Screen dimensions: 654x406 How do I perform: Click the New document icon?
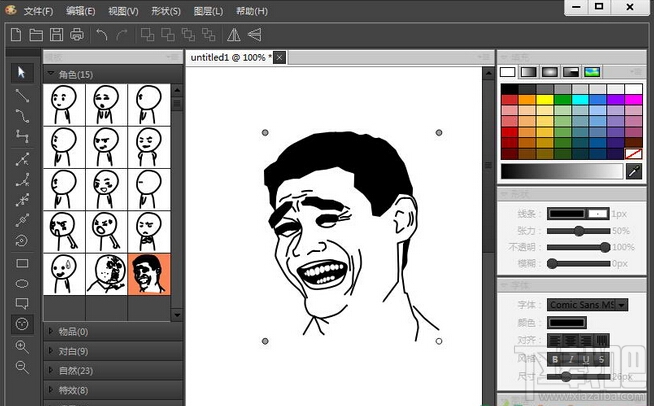pos(16,35)
